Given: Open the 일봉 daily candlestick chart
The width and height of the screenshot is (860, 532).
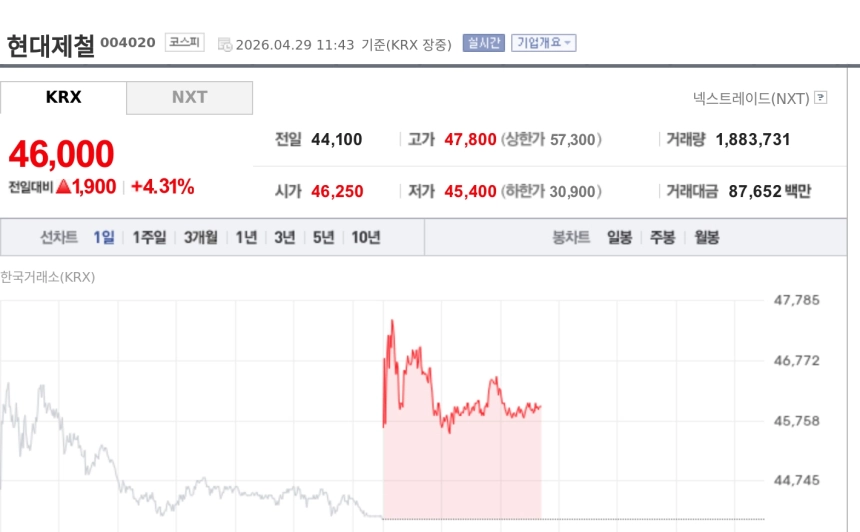Looking at the screenshot, I should pos(619,237).
